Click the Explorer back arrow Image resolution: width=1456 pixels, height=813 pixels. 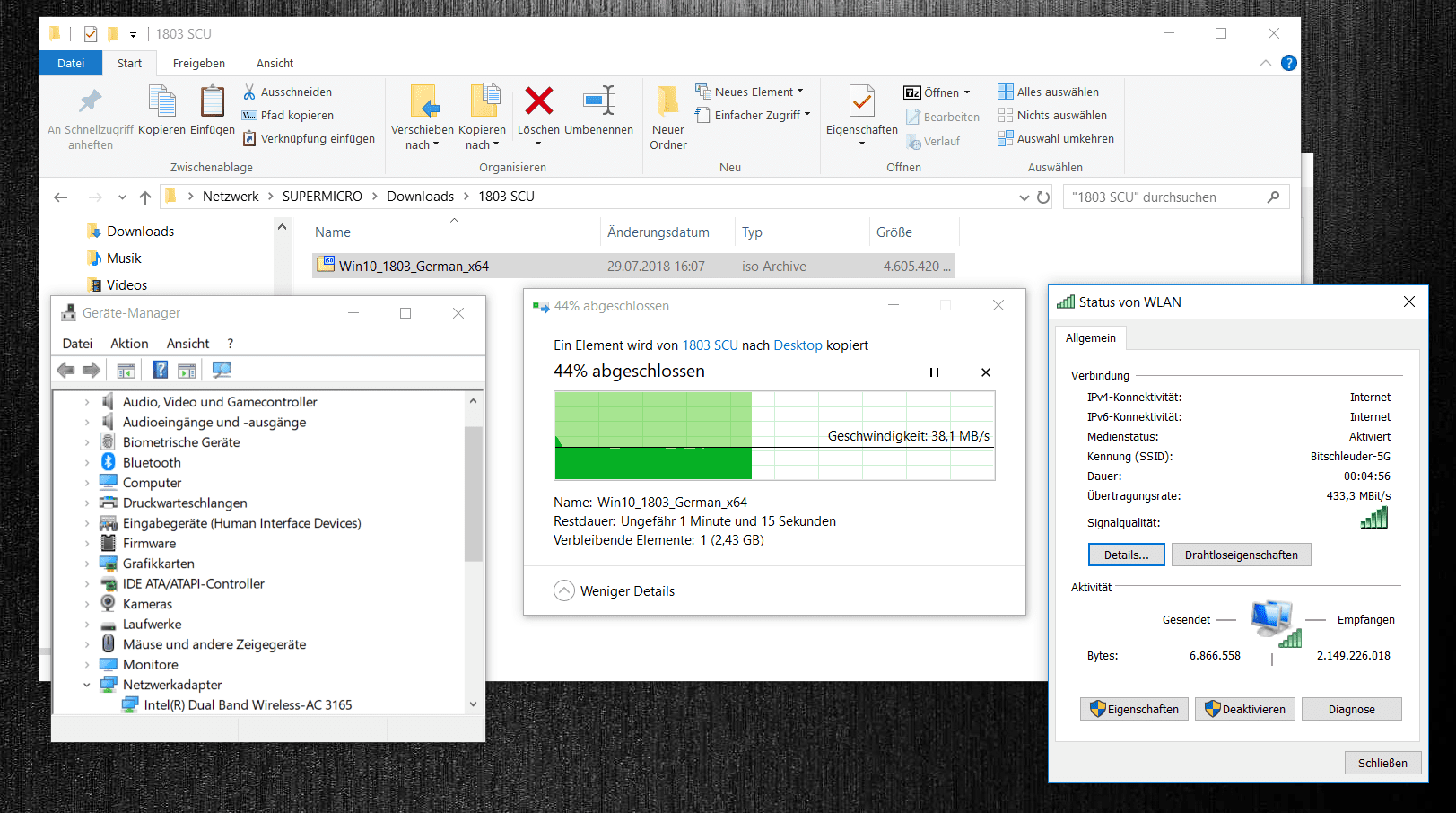click(61, 197)
